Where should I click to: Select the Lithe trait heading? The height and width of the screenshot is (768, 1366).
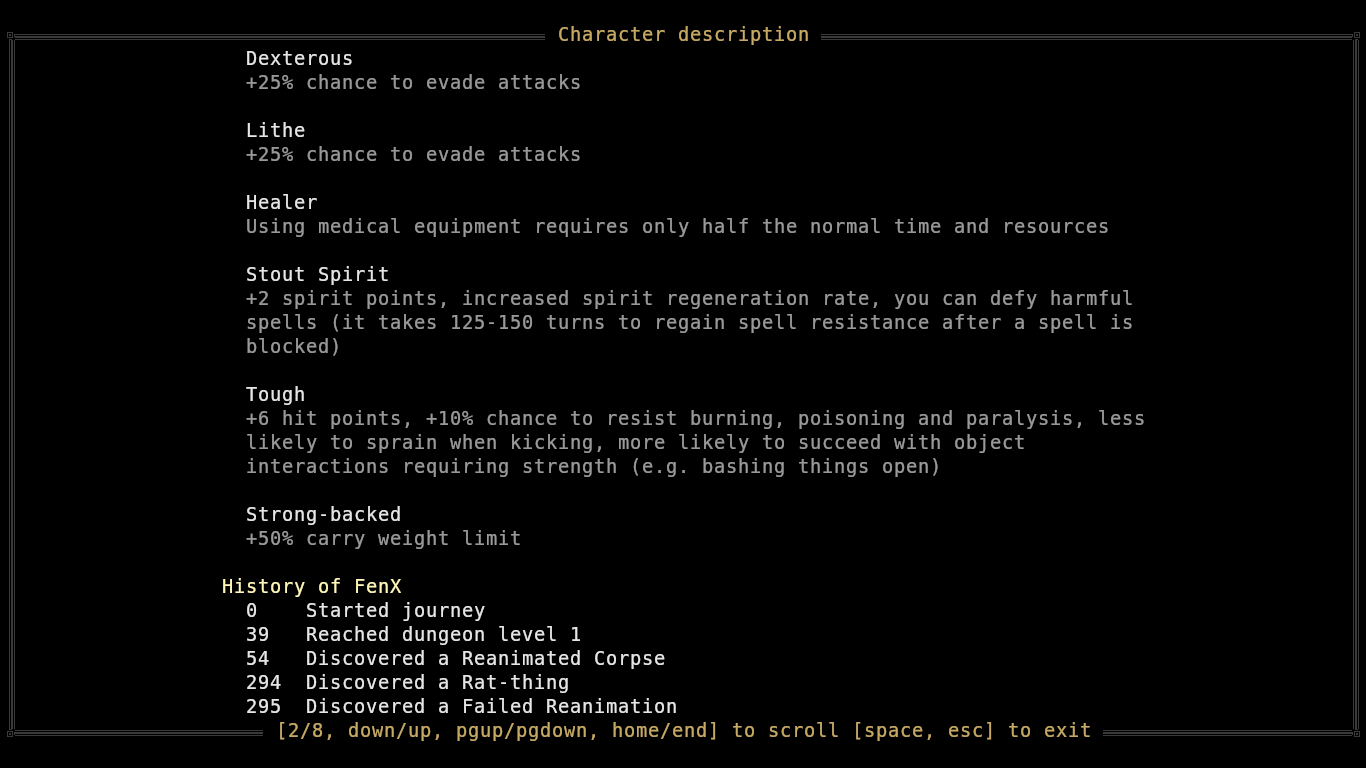tap(275, 131)
